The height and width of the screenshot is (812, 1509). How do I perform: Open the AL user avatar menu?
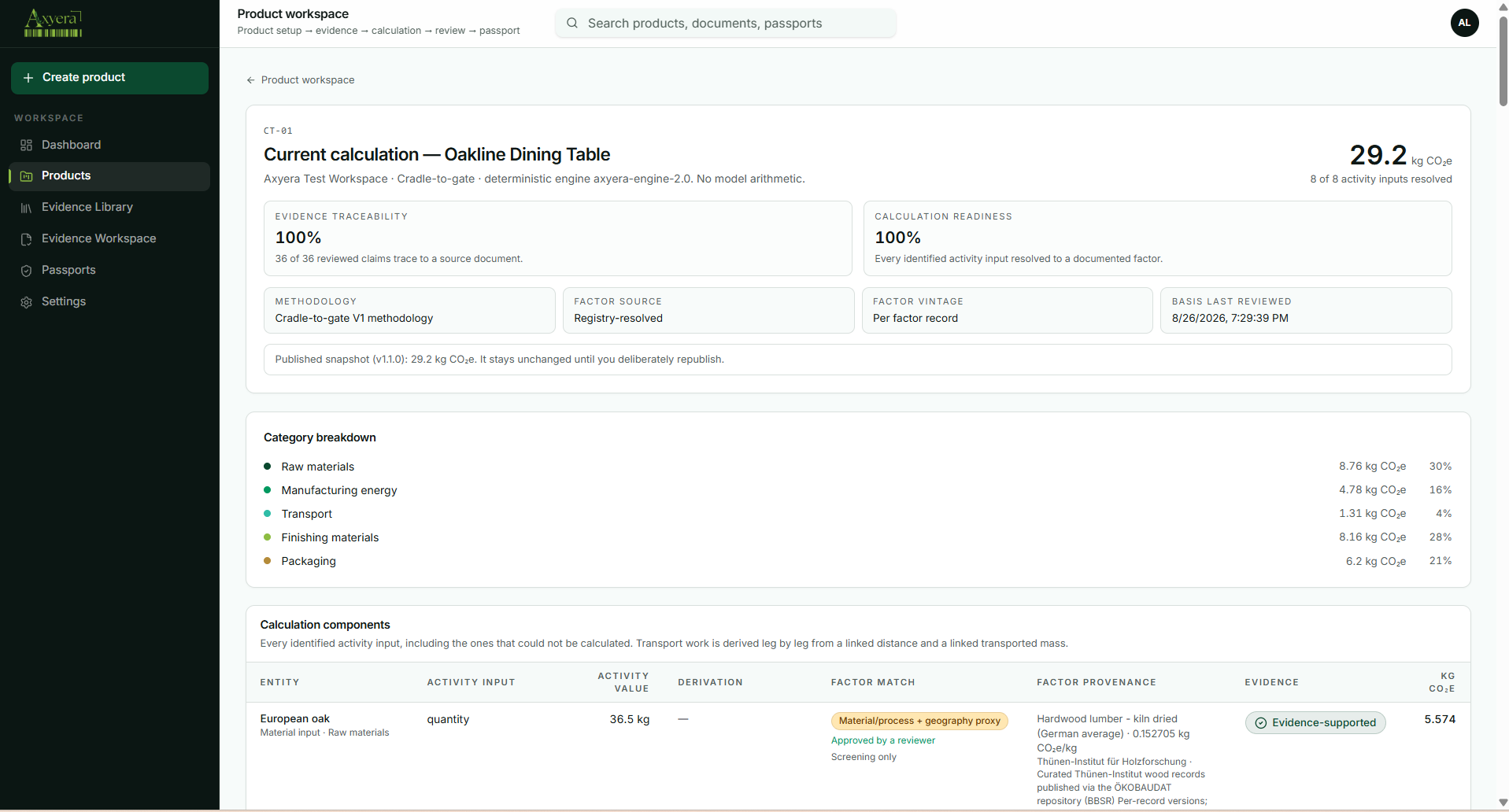pyautogui.click(x=1464, y=23)
